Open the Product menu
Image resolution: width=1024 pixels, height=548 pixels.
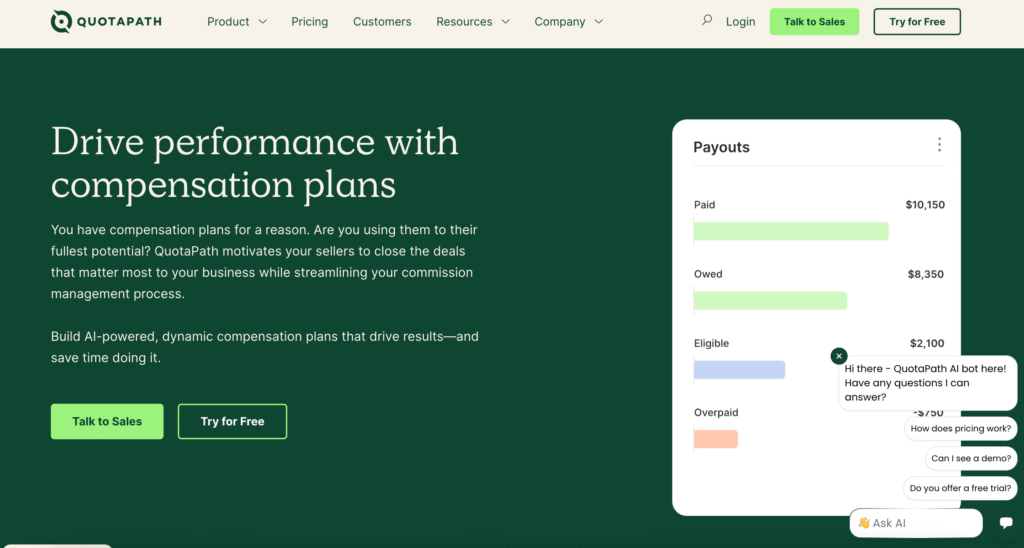coord(228,22)
